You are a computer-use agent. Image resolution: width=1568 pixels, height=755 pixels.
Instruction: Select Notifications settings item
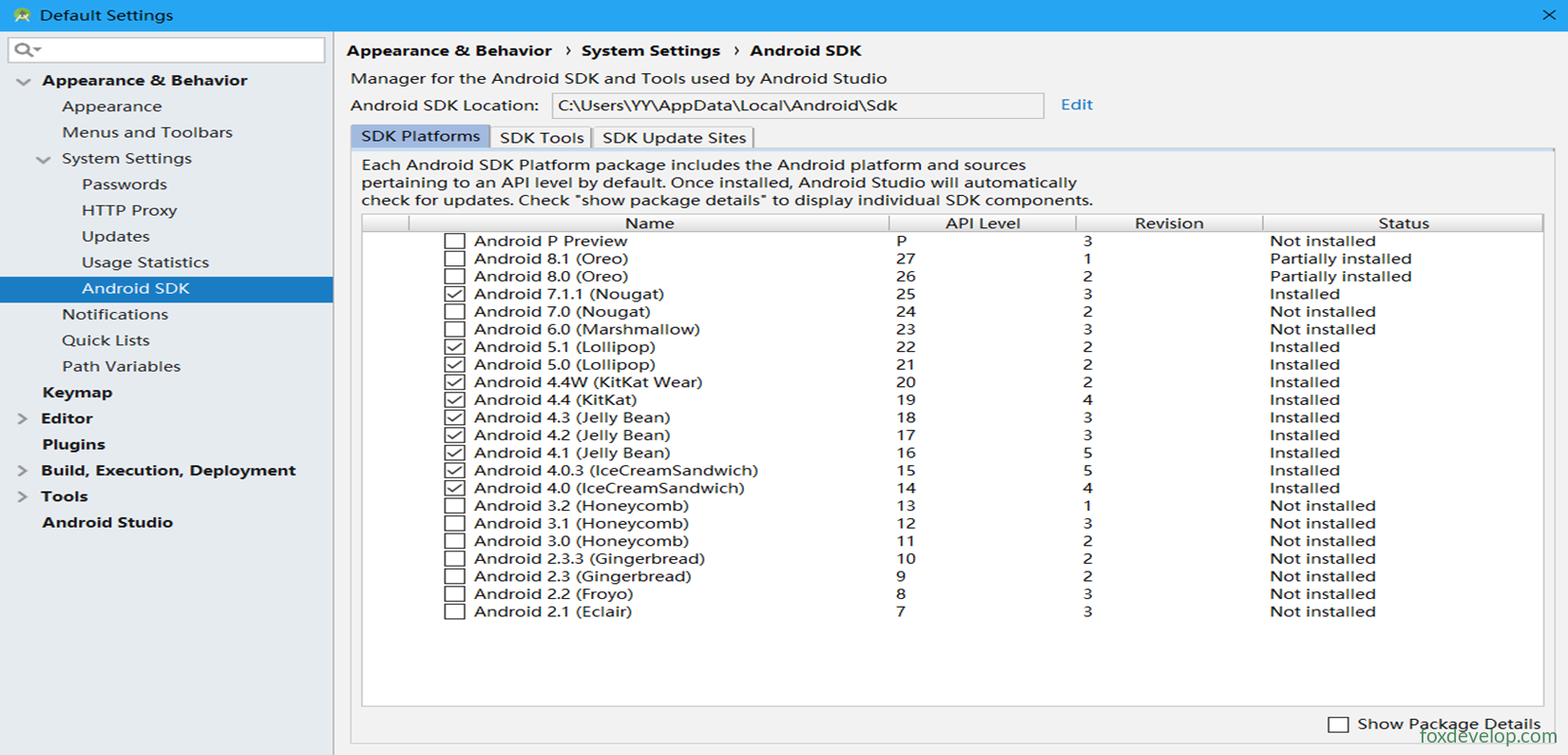tap(115, 315)
